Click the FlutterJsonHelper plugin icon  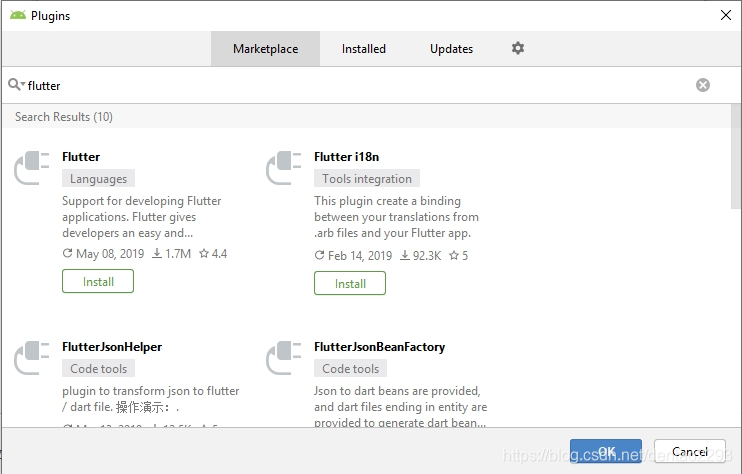pyautogui.click(x=32, y=358)
